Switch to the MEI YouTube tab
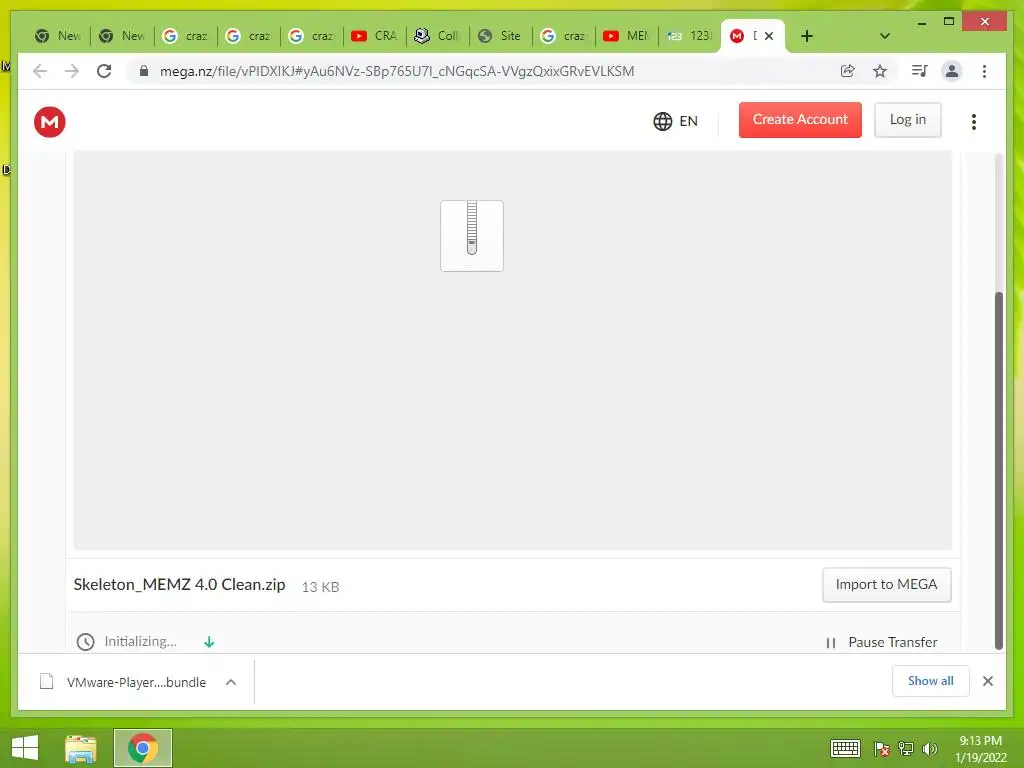This screenshot has height=768, width=1024. tap(626, 36)
